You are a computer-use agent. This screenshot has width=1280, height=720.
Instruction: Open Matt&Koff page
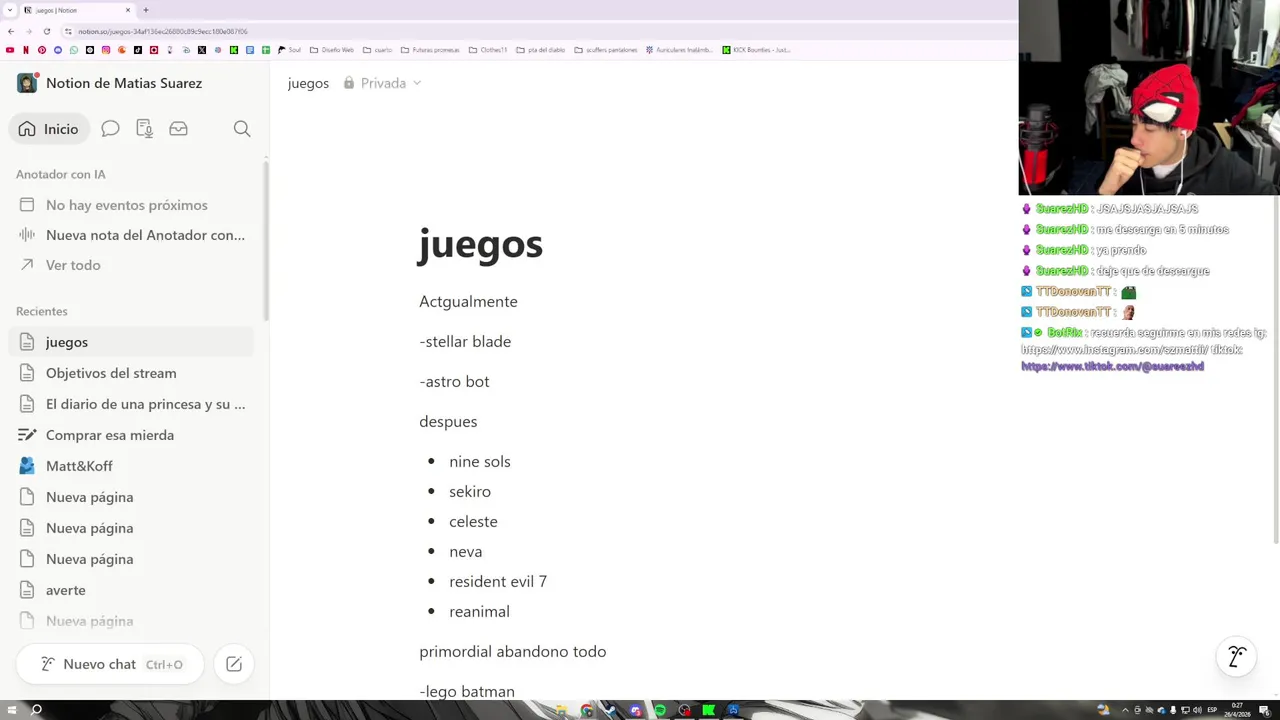click(x=131, y=466)
